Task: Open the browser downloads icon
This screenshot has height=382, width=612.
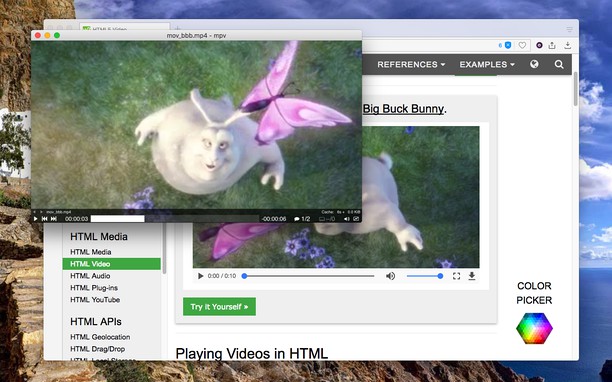Action: 568,45
